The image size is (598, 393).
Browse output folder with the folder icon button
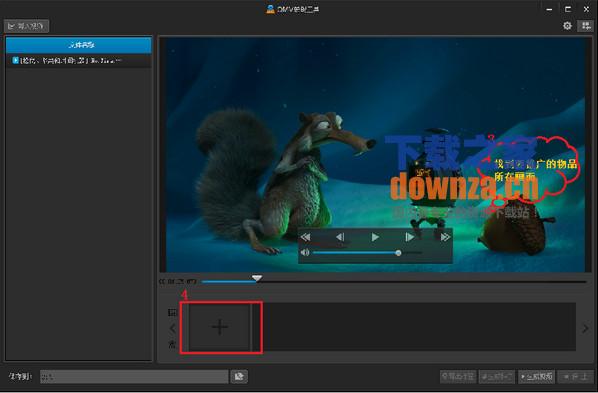[x=239, y=377]
